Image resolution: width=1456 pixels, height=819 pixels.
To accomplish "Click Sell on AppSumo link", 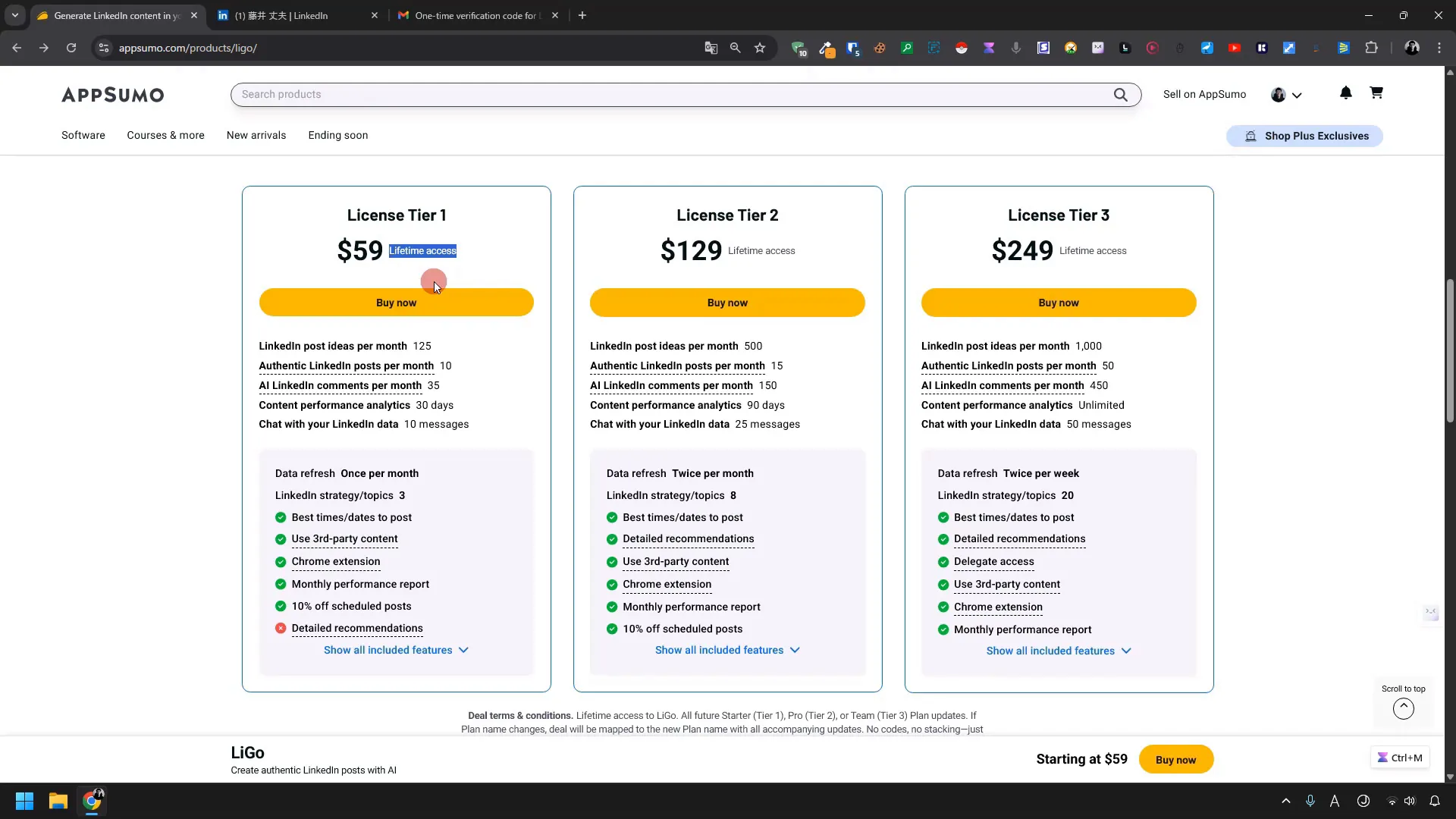I will click(1204, 95).
